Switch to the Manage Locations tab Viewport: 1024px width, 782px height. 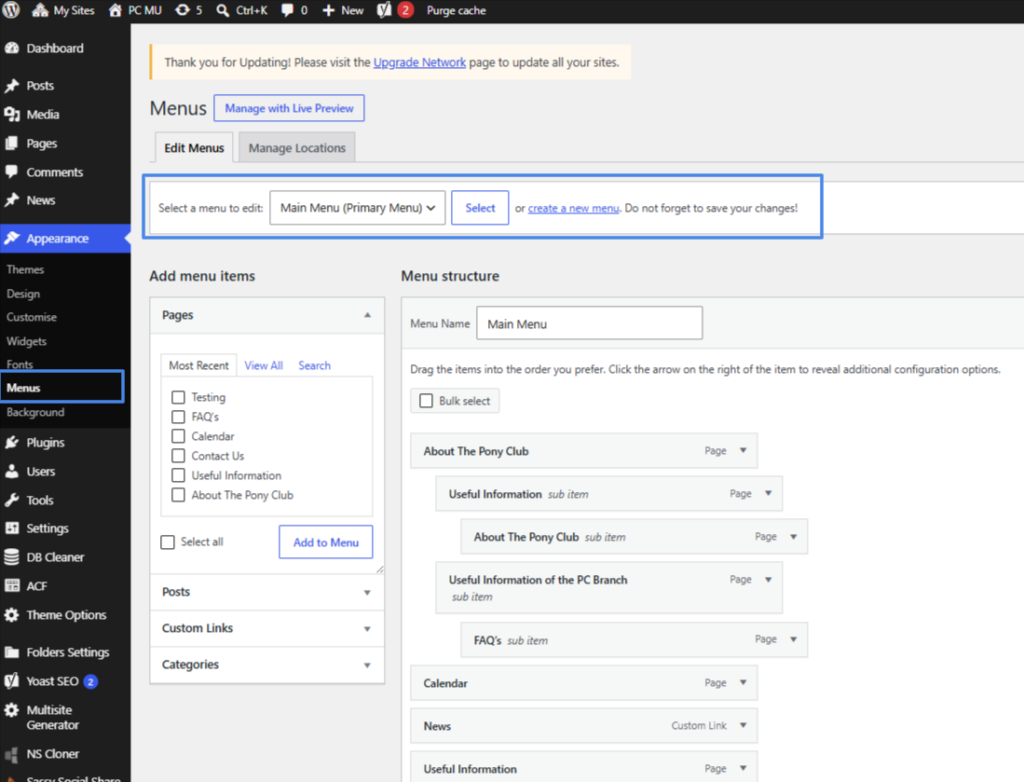click(297, 148)
